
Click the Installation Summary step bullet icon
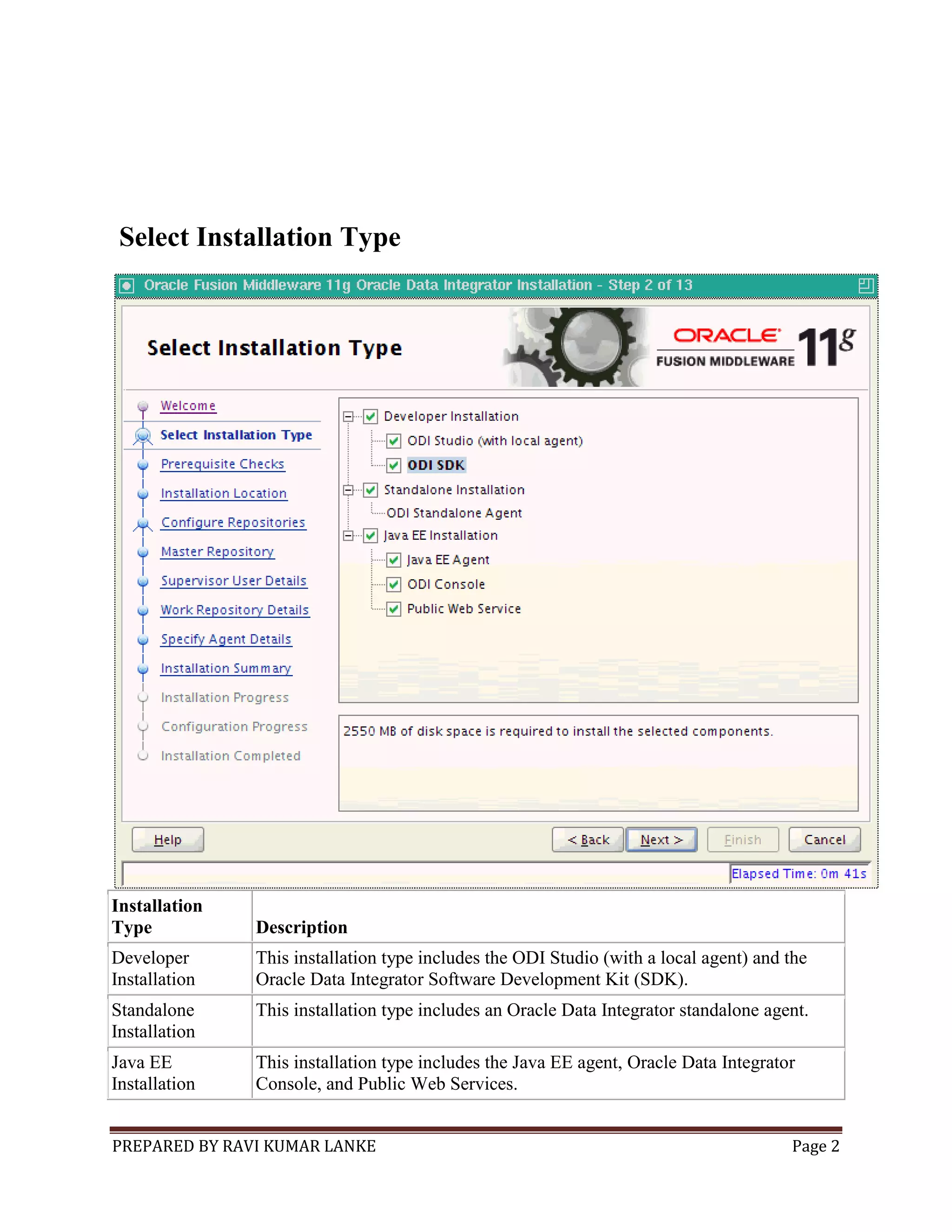point(143,669)
